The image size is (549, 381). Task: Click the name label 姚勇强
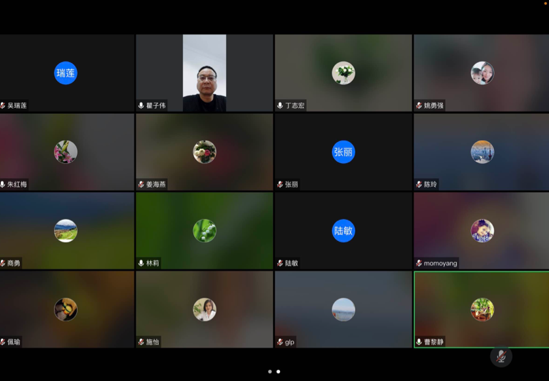pos(433,105)
